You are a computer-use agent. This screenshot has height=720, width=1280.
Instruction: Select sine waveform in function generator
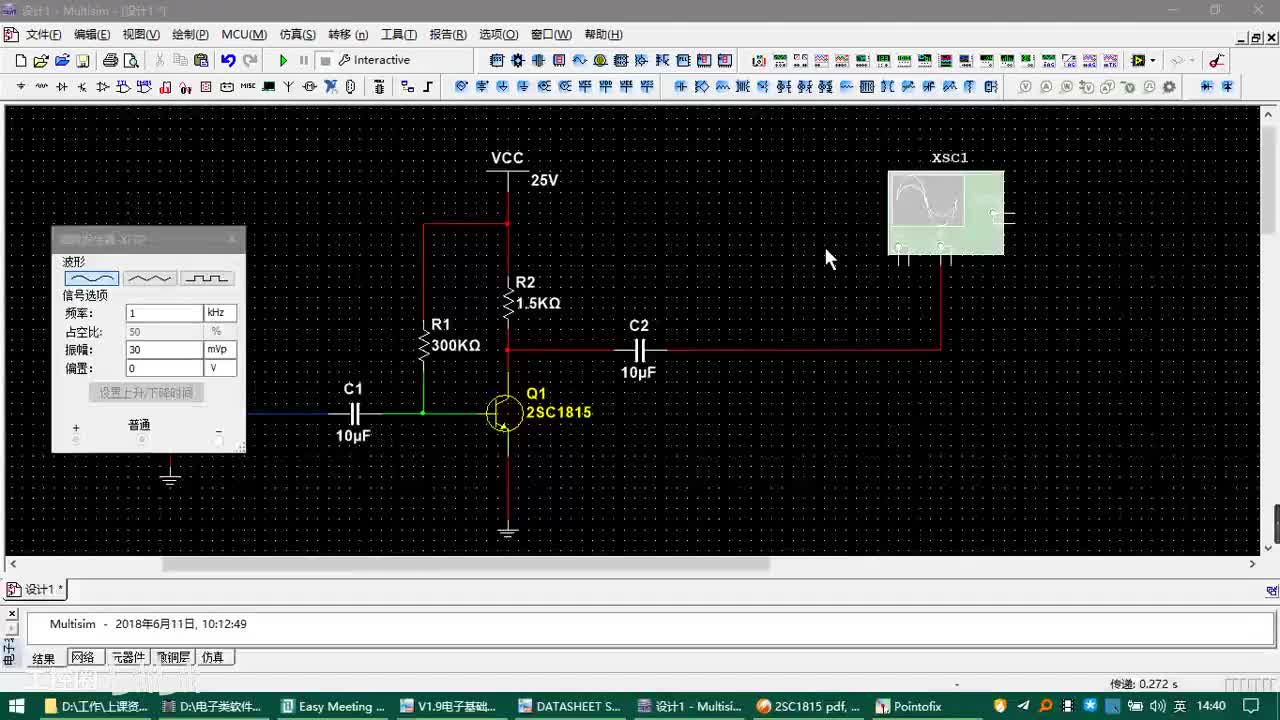[91, 279]
